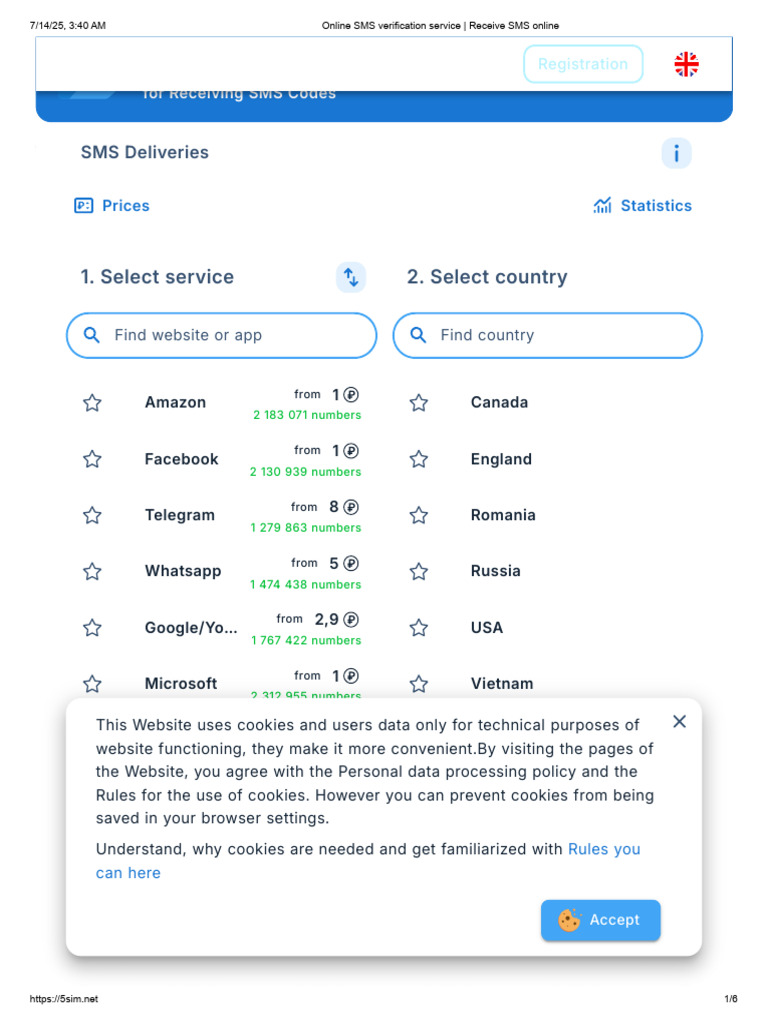Viewport: 768px width, 1024px height.
Task: Close the cookie notice with X
Action: (x=679, y=722)
